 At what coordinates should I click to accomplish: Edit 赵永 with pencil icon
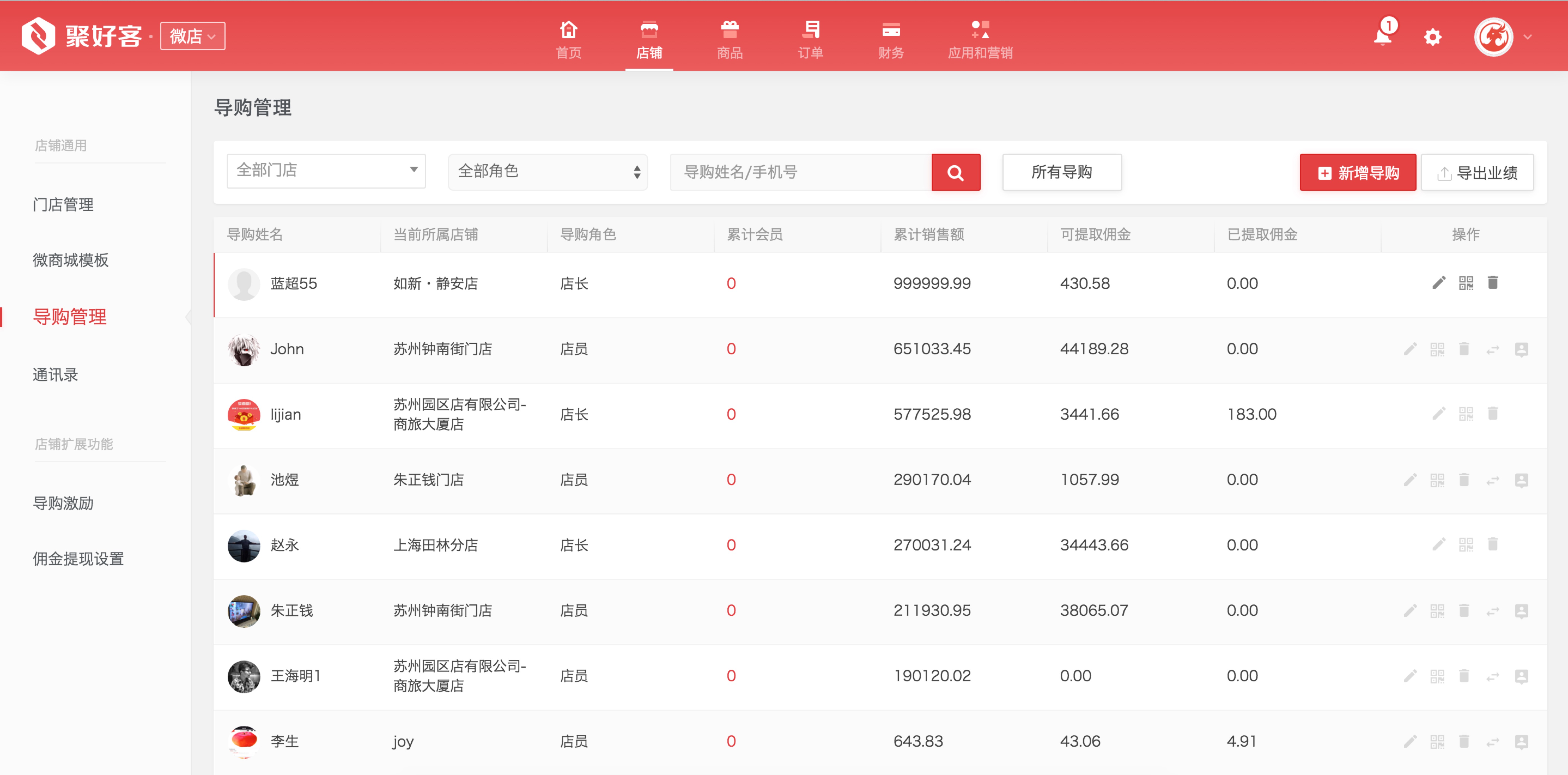(x=1438, y=544)
